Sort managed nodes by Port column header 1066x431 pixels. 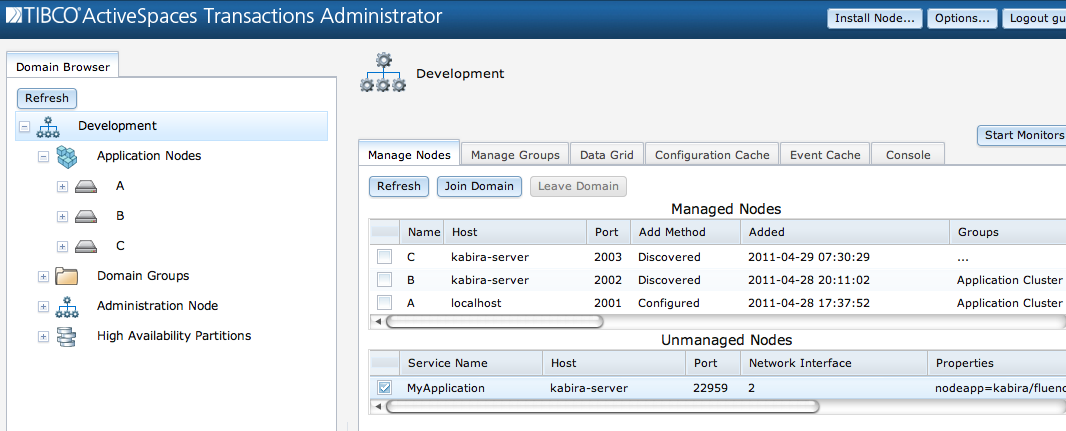(608, 232)
